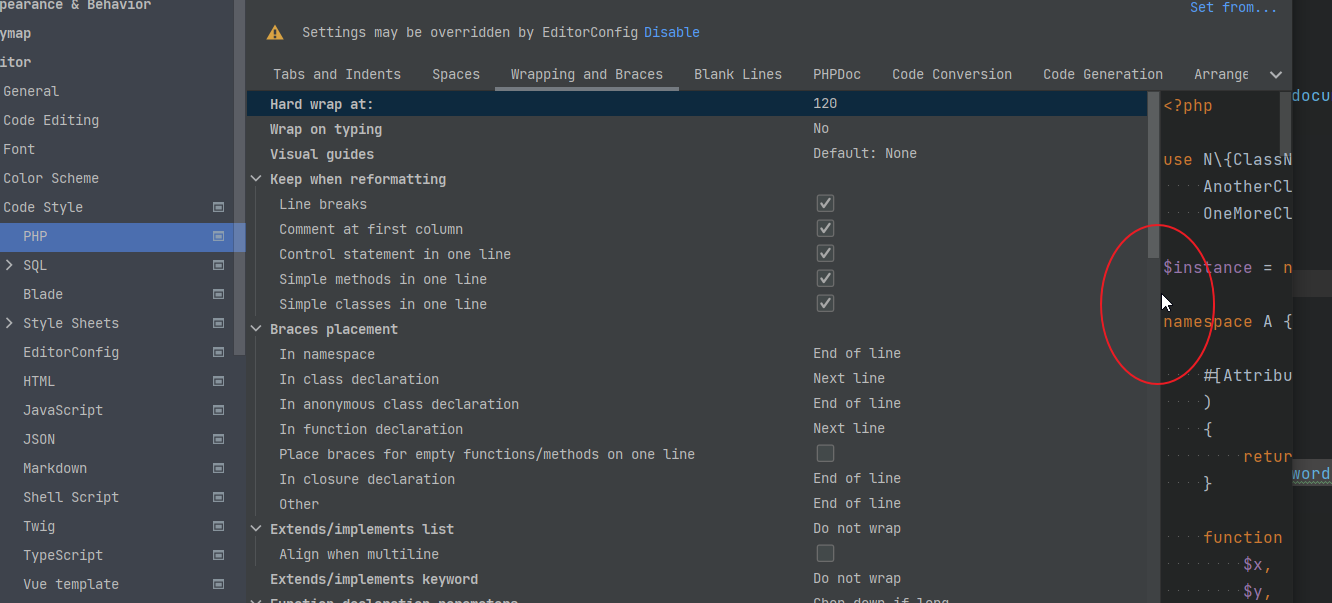
Task: Change In class declaration brace placement value
Action: click(849, 378)
